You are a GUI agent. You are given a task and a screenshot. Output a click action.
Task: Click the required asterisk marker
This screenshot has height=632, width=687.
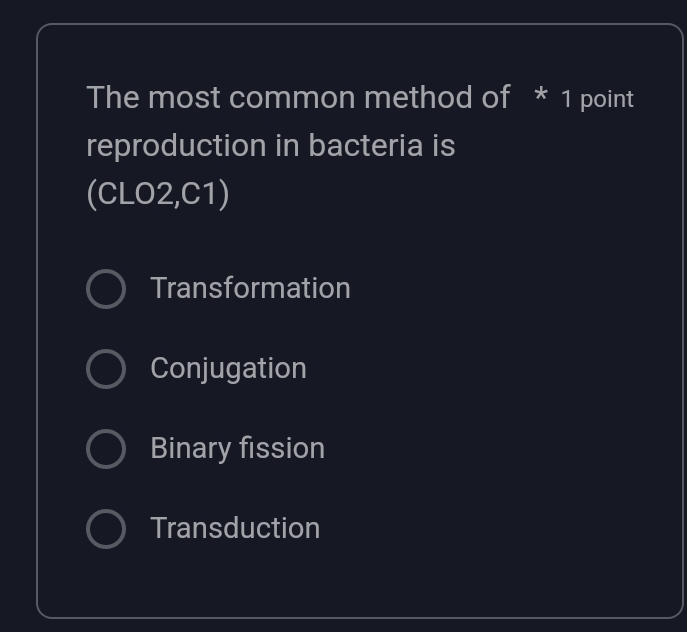[x=541, y=96]
